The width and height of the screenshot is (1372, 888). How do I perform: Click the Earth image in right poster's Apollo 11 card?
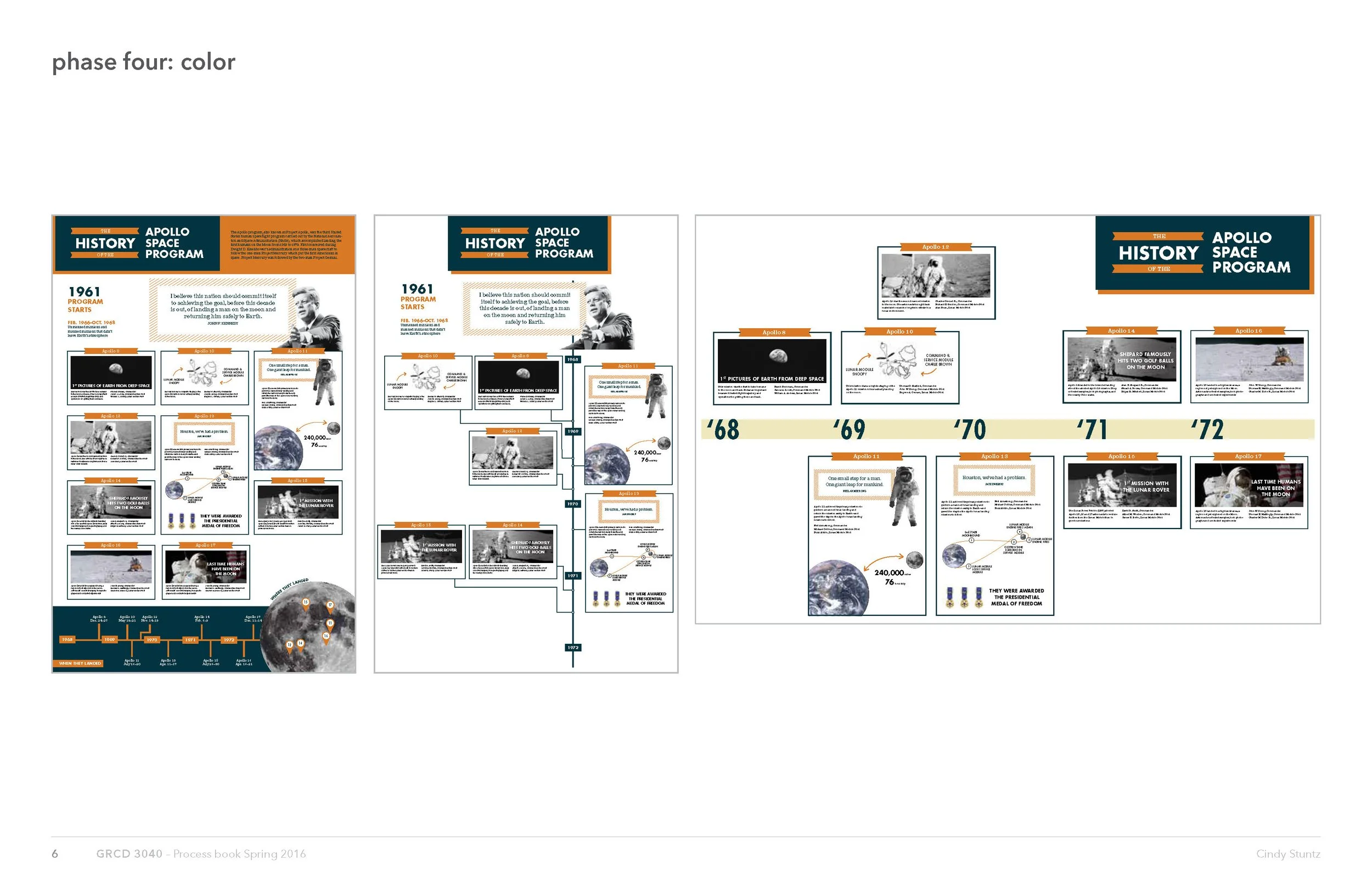pos(838,588)
